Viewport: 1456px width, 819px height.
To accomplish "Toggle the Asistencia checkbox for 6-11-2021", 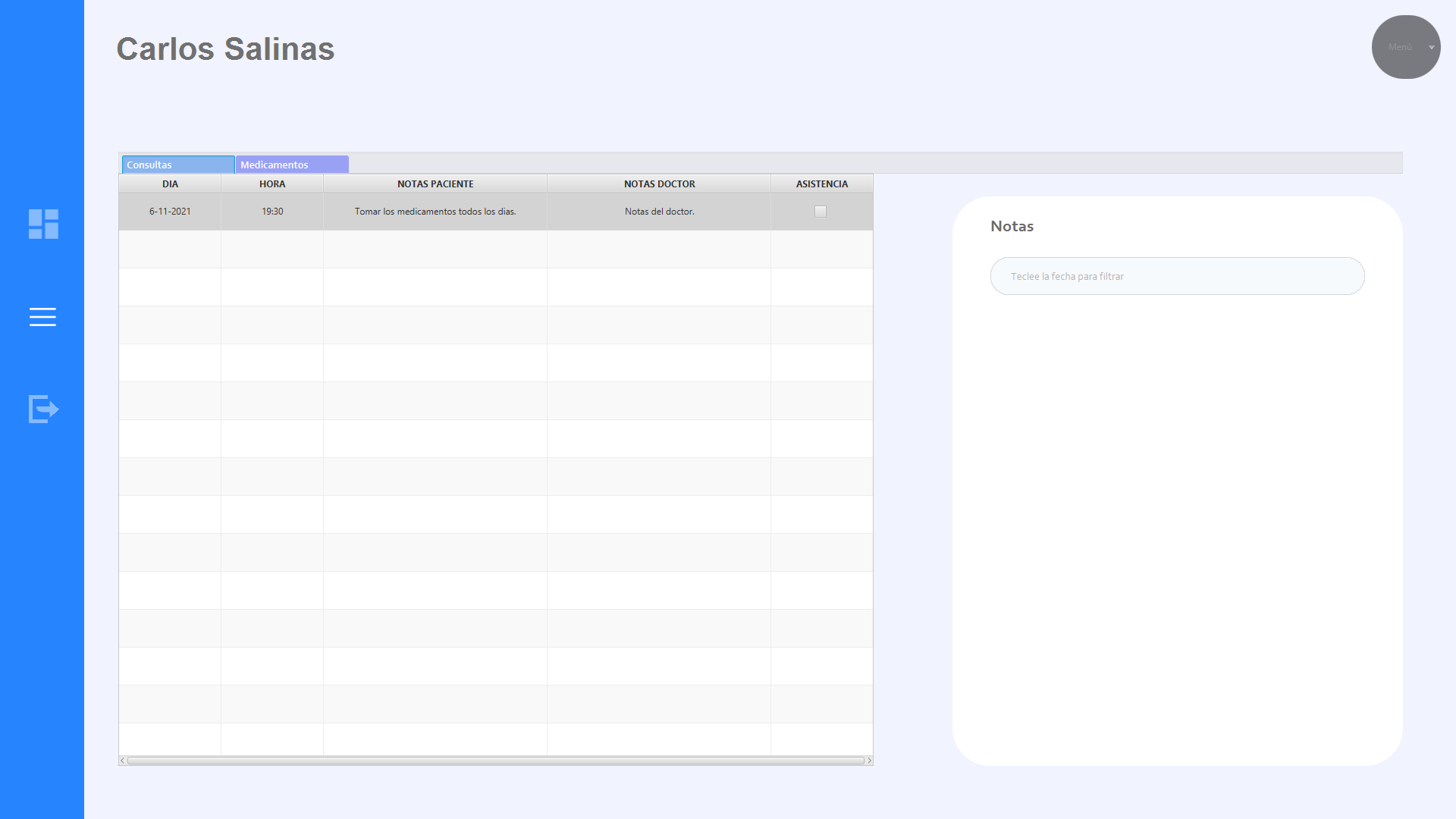I will [821, 212].
